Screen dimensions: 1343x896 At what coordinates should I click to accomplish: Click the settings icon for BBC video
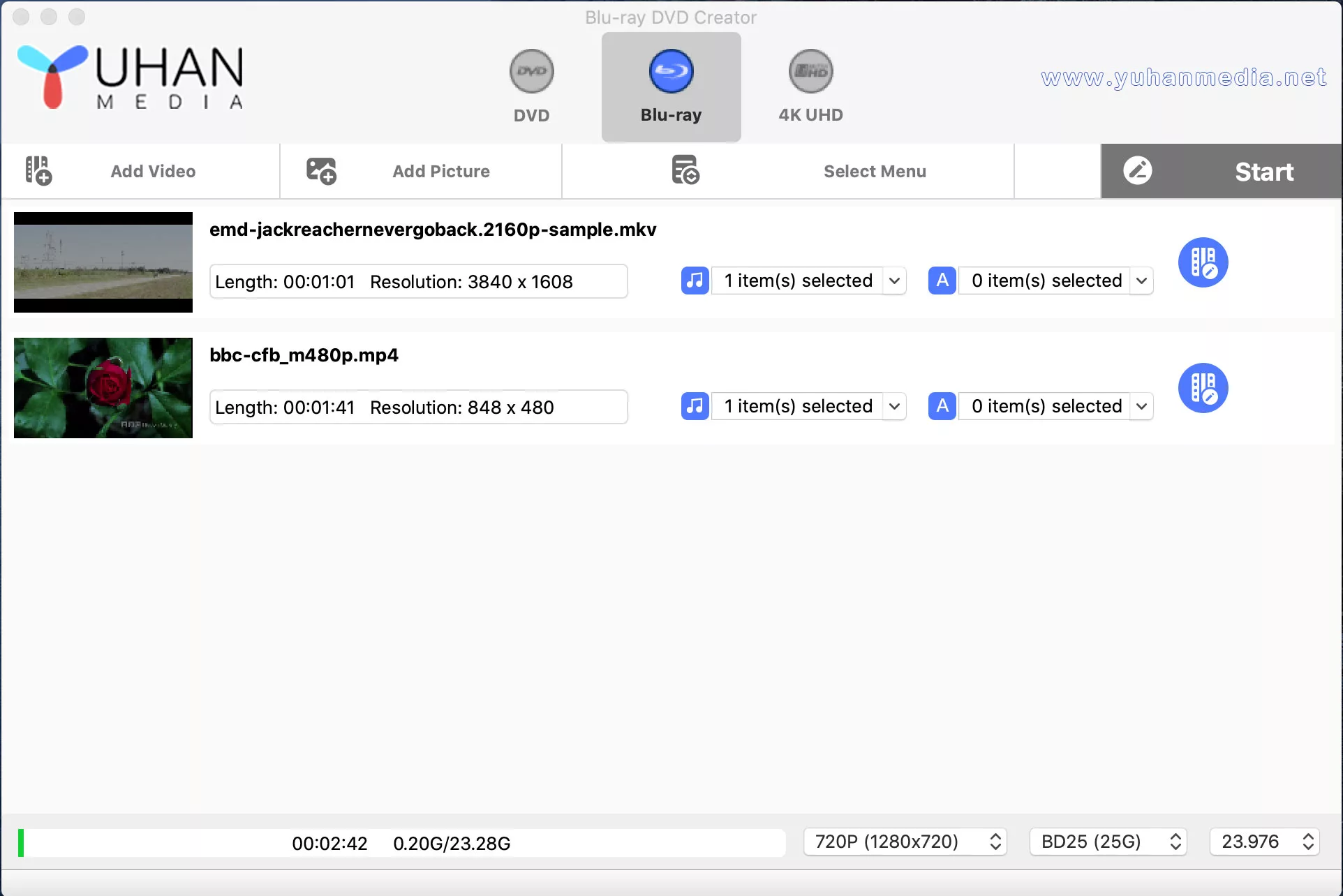(x=1204, y=388)
